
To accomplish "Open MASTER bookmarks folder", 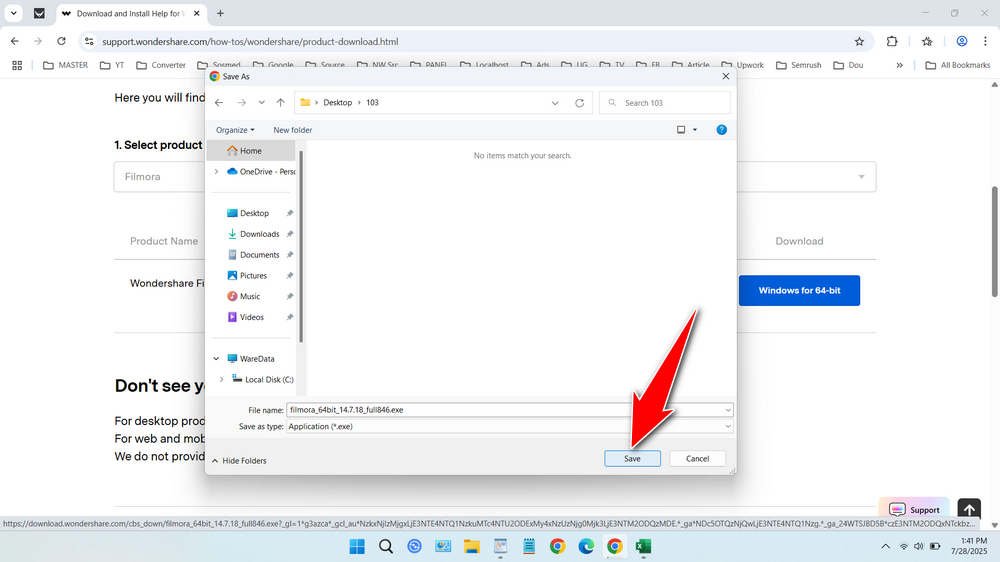I will pos(65,65).
